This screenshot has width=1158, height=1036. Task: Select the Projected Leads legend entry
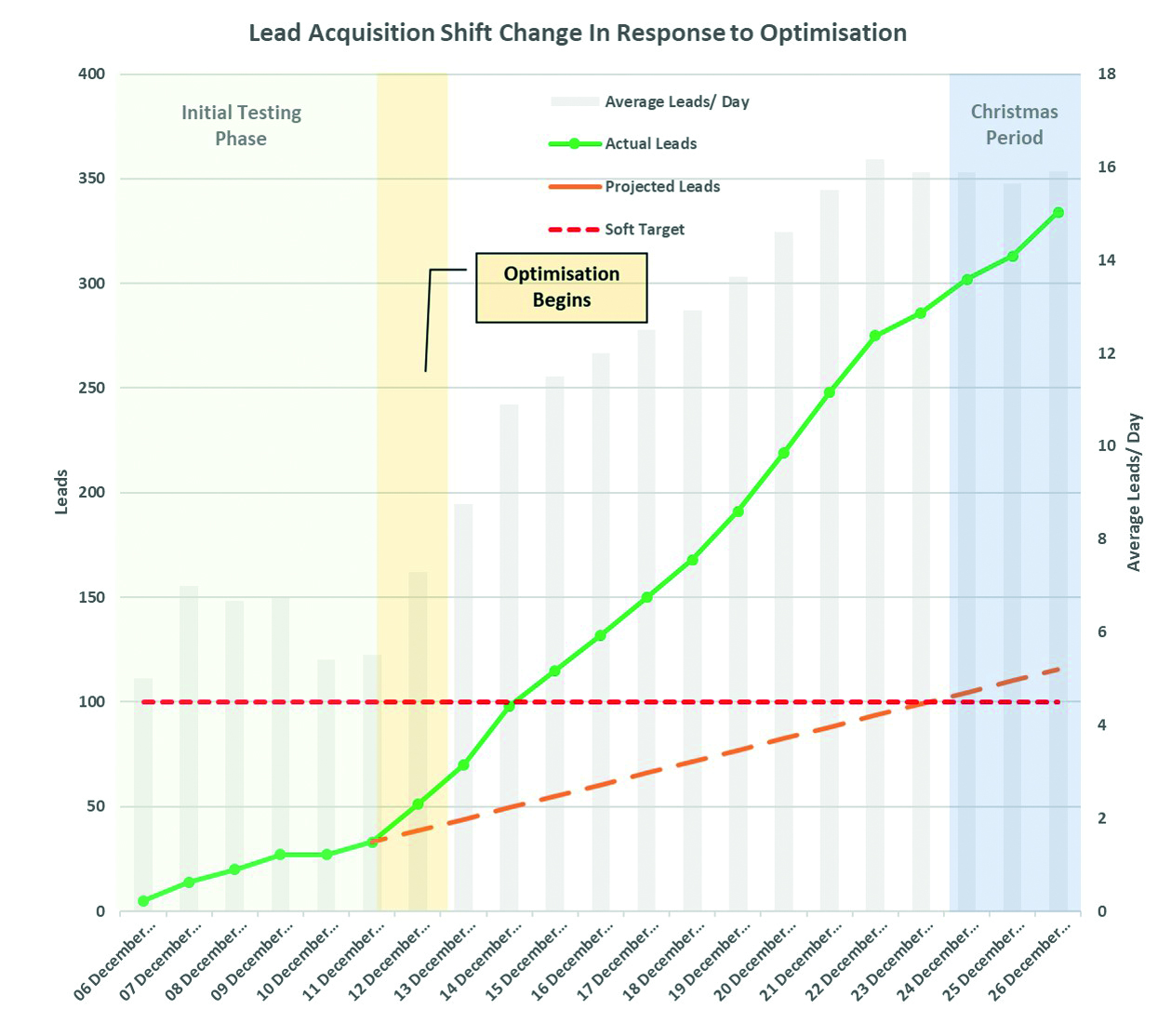(634, 186)
